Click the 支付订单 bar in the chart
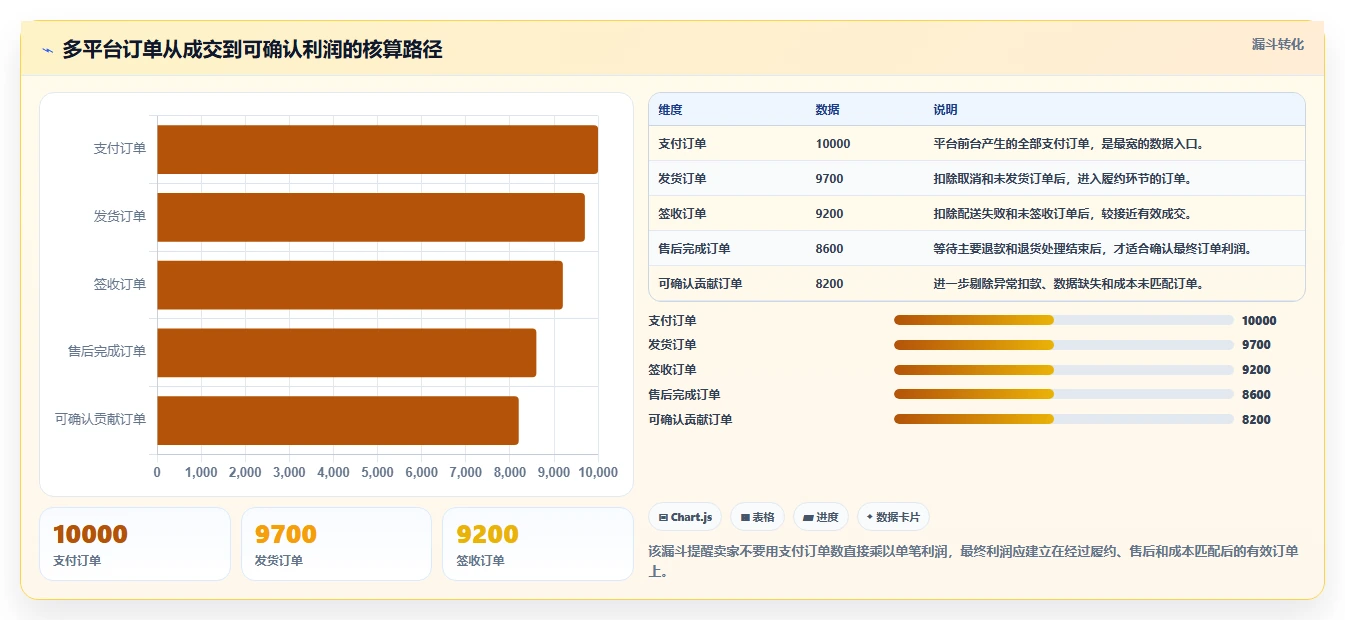The width and height of the screenshot is (1345, 620). tap(377, 149)
